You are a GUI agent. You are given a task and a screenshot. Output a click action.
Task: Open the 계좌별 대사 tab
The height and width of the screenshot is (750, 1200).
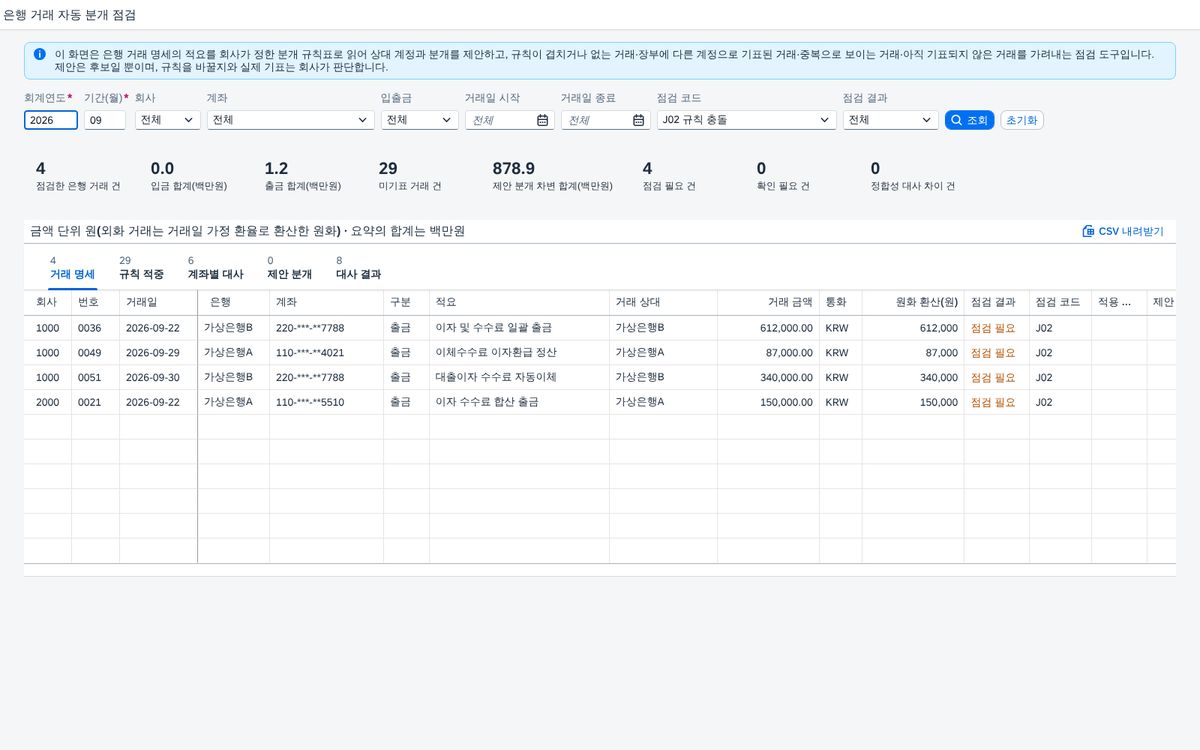pos(215,268)
